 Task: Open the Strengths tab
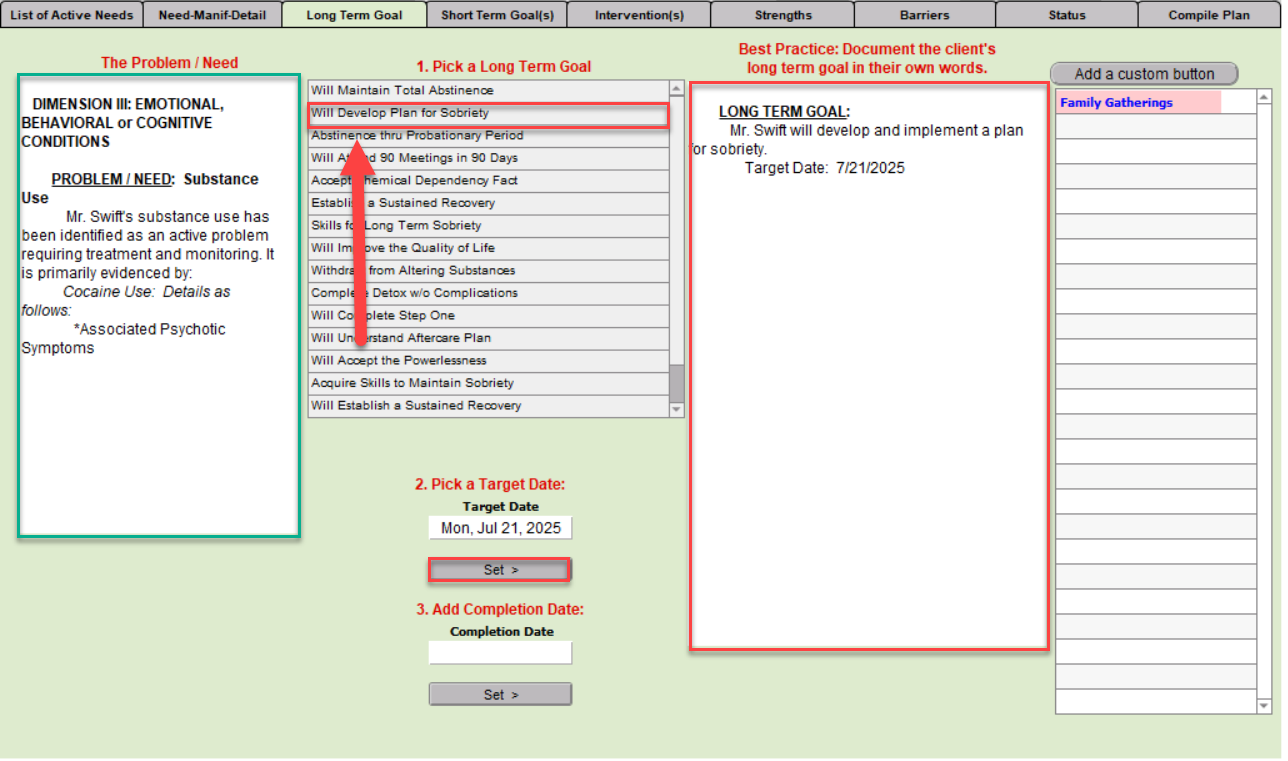[x=783, y=15]
